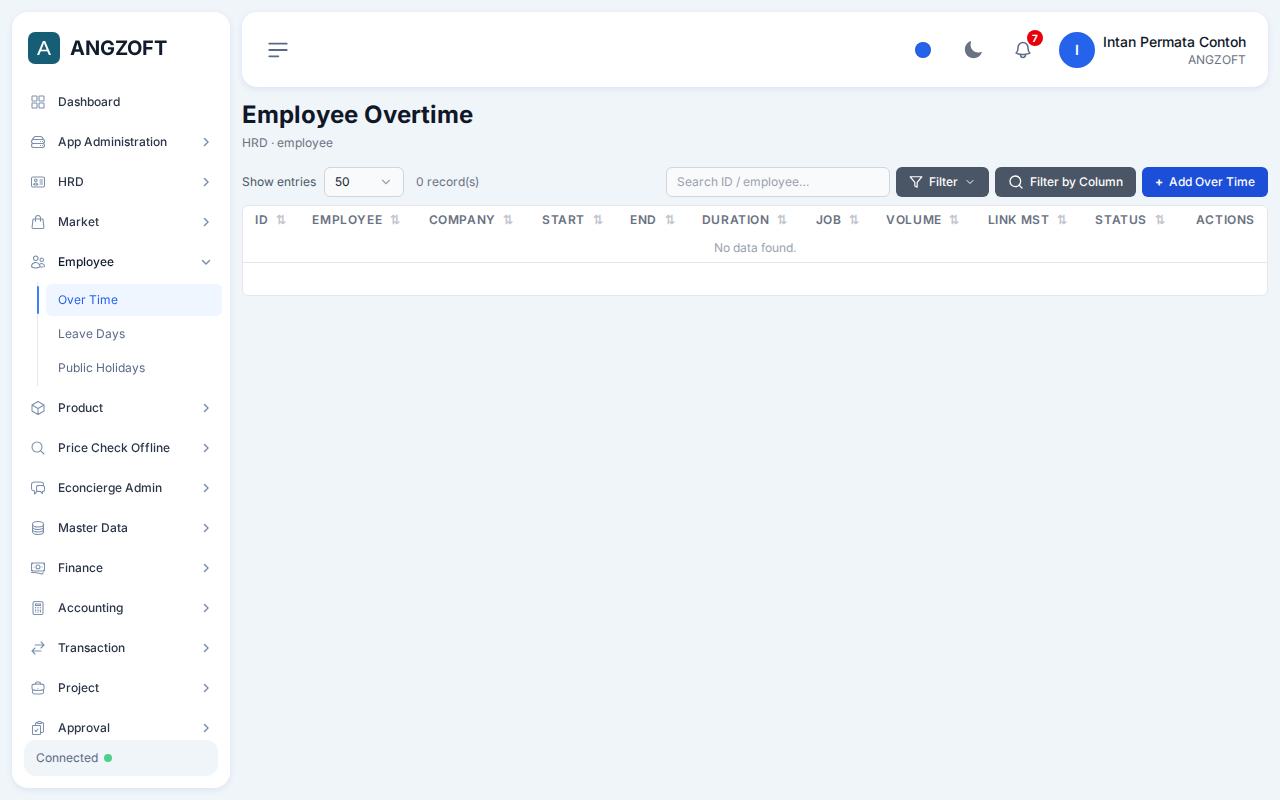Expand the Product sidebar menu
The width and height of the screenshot is (1280, 800).
(121, 408)
